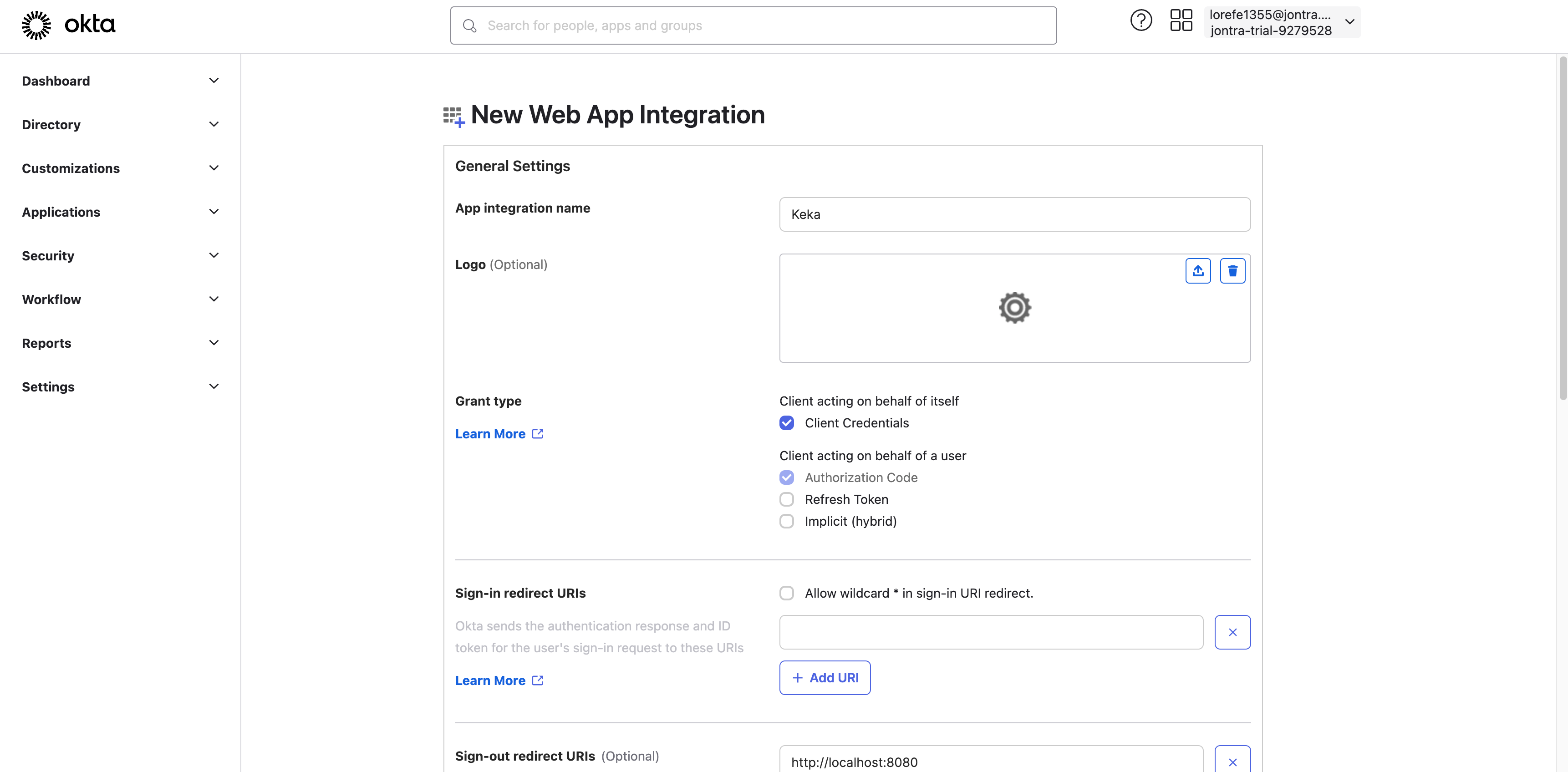Open the Applications menu item
Image resolution: width=1568 pixels, height=772 pixels.
click(61, 212)
